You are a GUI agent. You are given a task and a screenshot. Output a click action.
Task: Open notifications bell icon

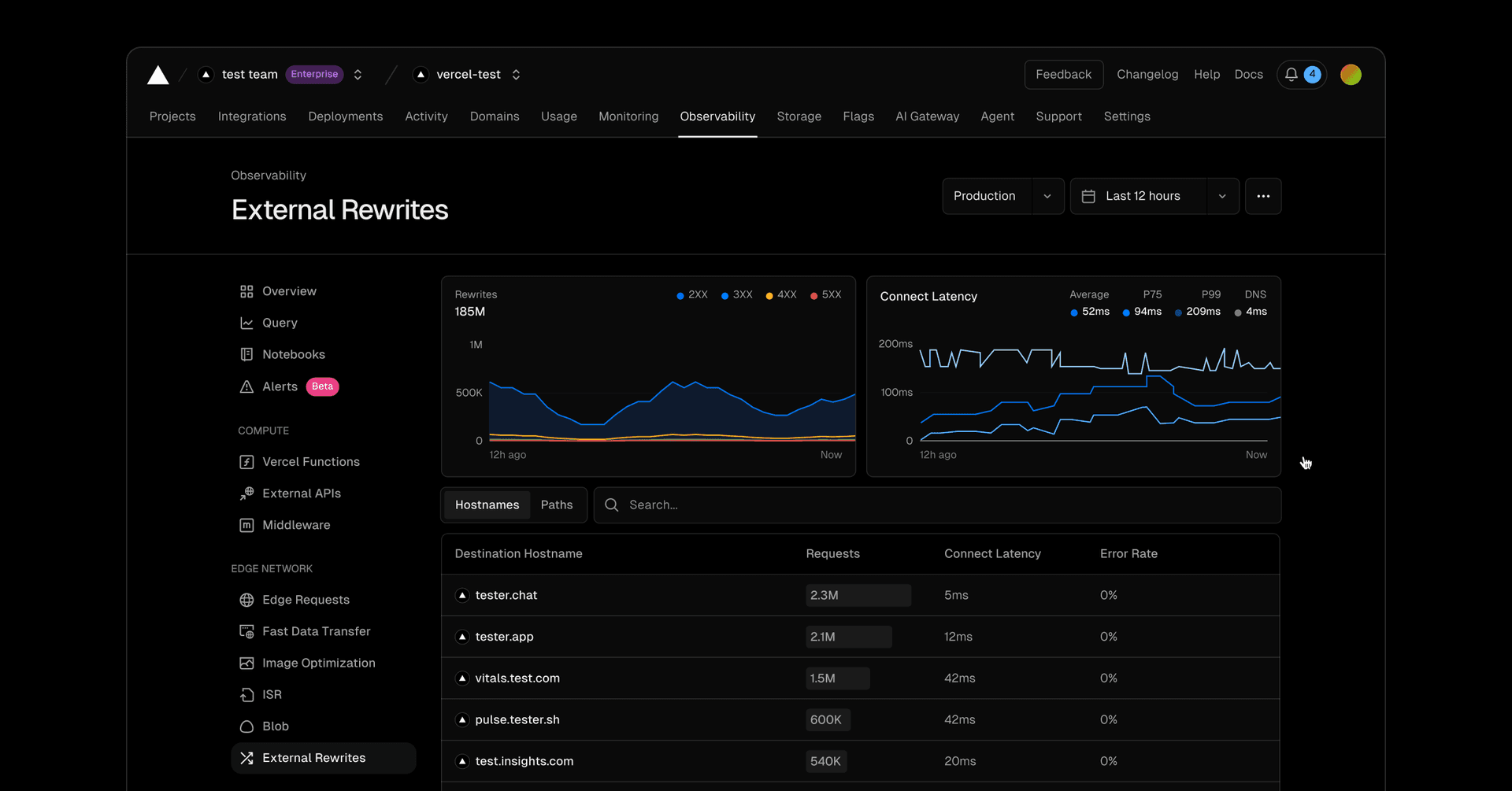1291,75
